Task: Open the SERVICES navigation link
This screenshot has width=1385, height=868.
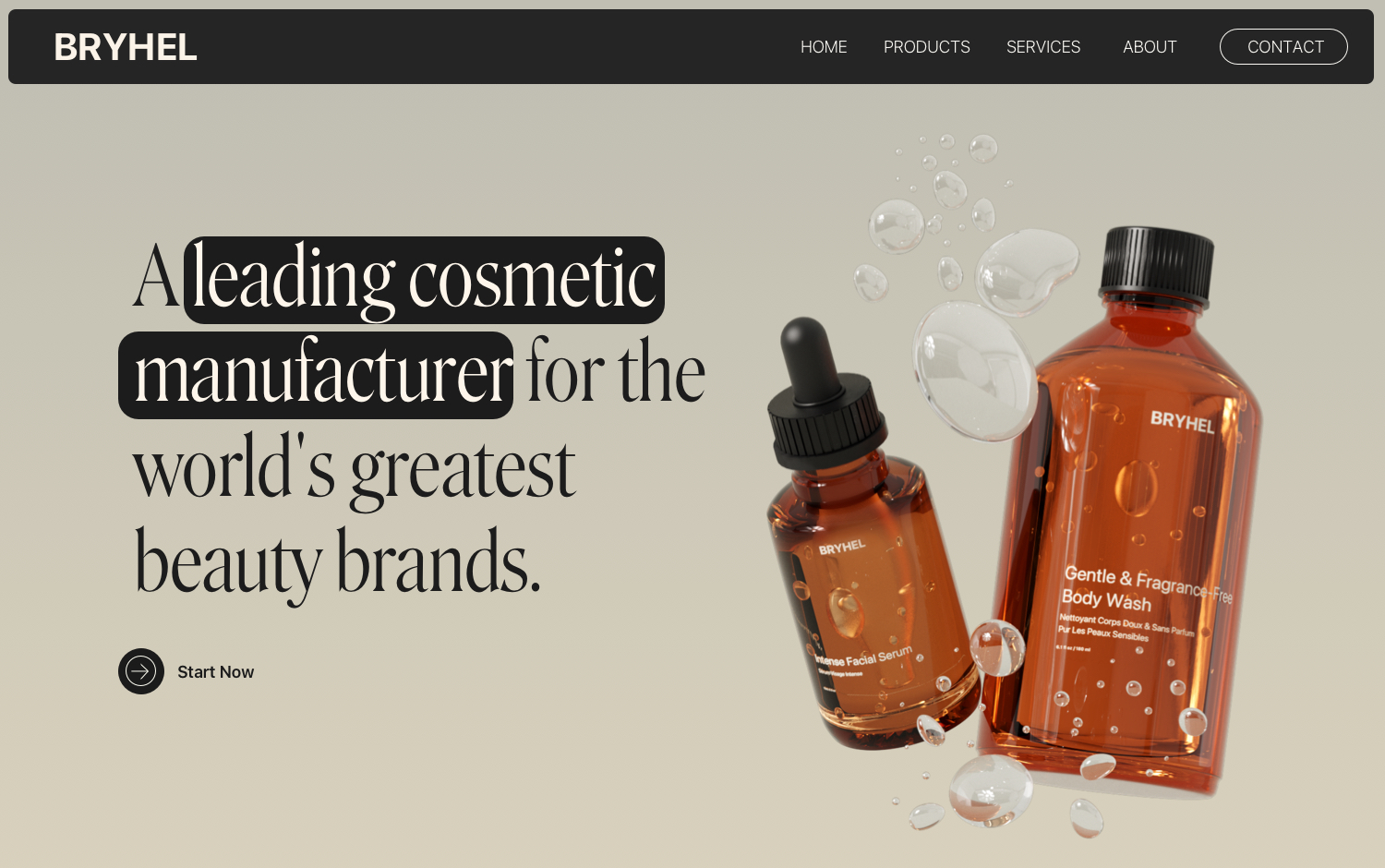Action: 1043,47
